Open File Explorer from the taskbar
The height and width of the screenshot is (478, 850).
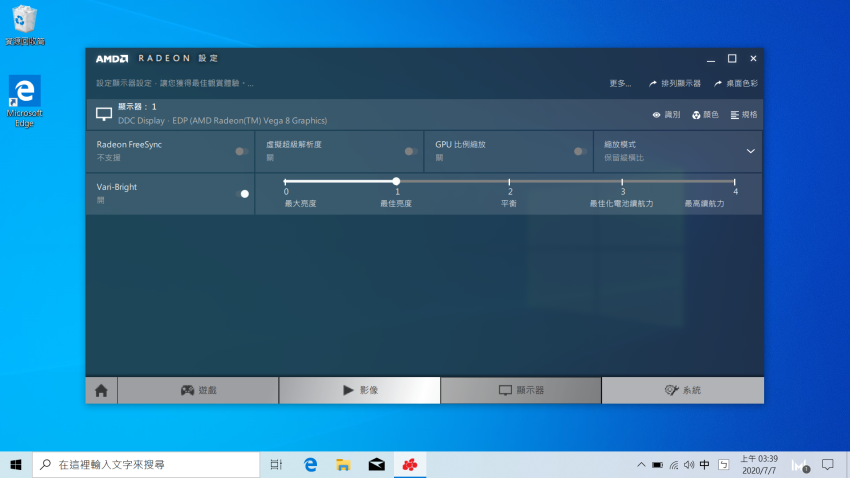(343, 464)
